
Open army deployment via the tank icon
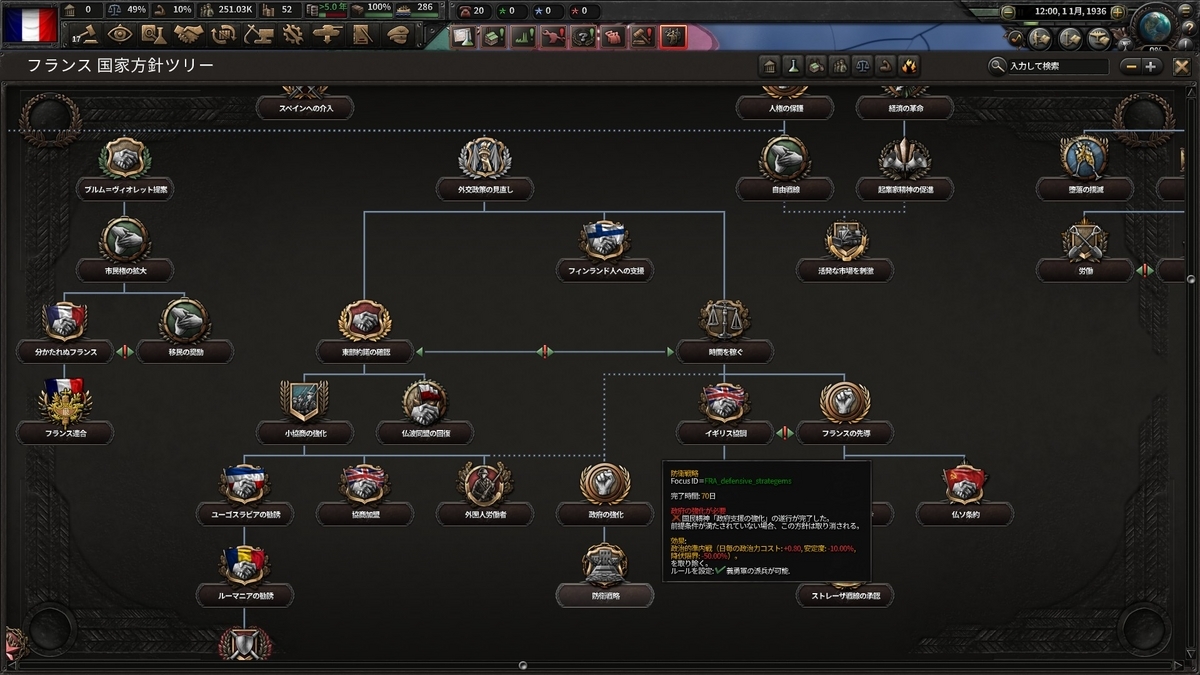click(x=328, y=33)
